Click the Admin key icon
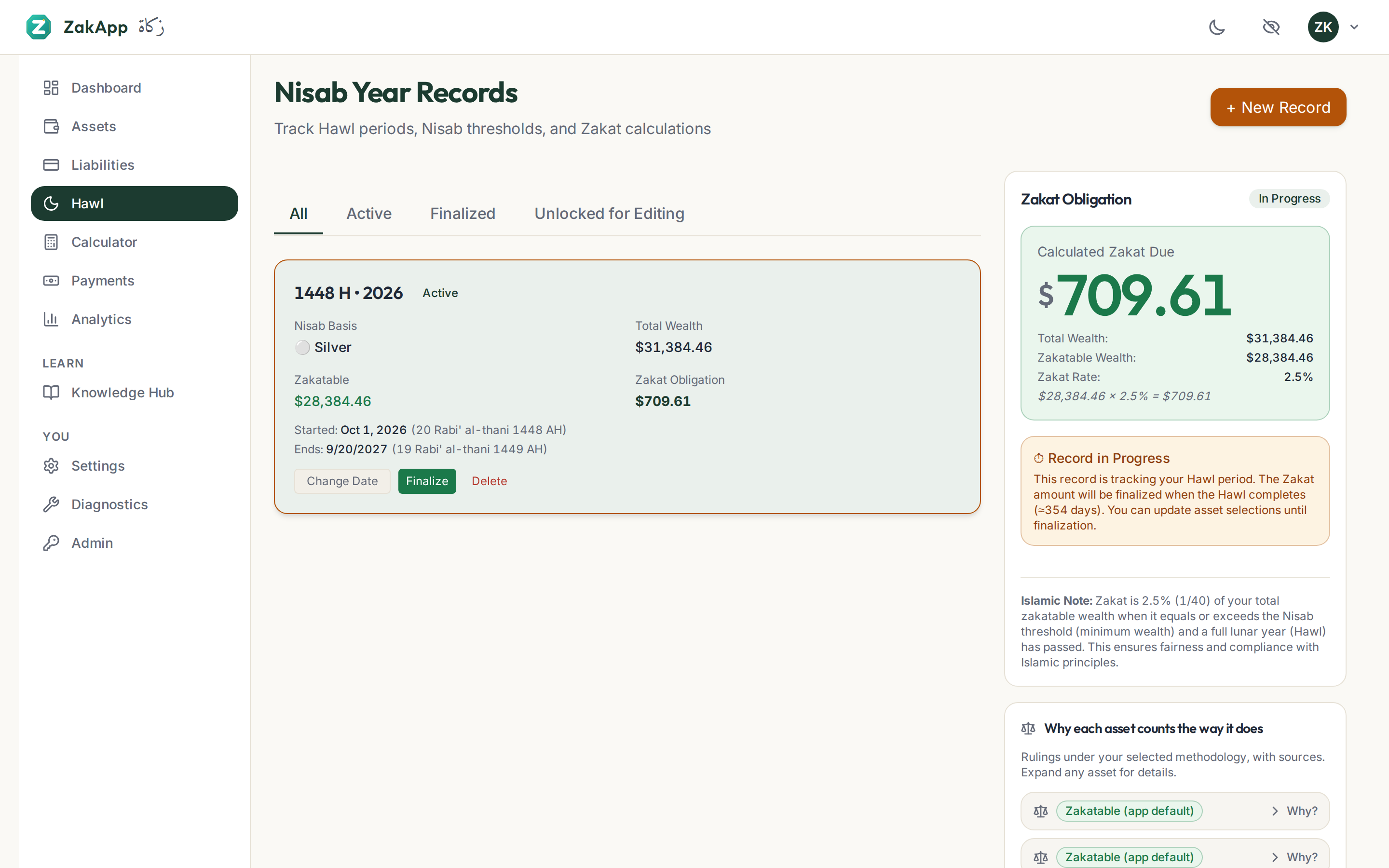This screenshot has height=868, width=1389. coord(51,542)
